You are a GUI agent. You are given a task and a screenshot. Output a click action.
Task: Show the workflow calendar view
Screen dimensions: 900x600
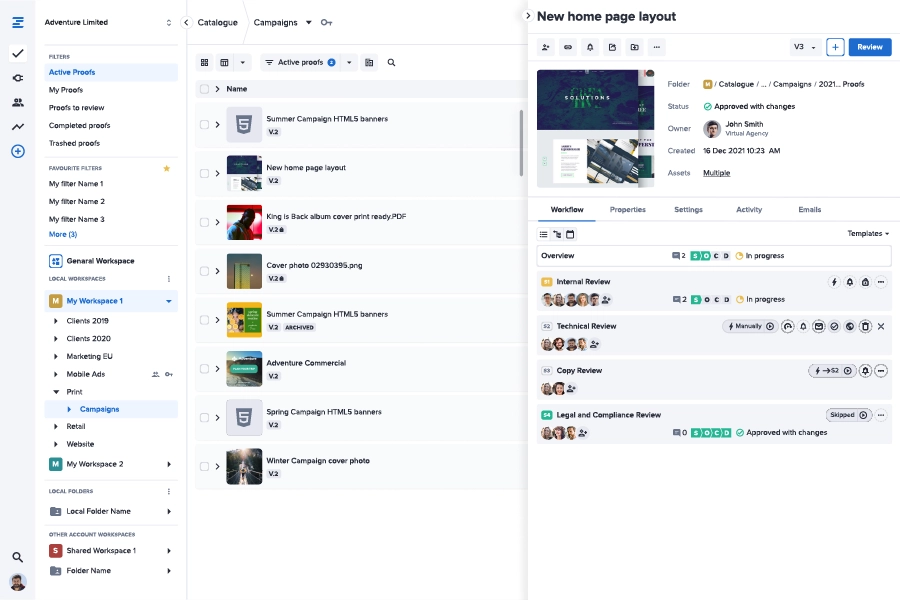pyautogui.click(x=570, y=234)
